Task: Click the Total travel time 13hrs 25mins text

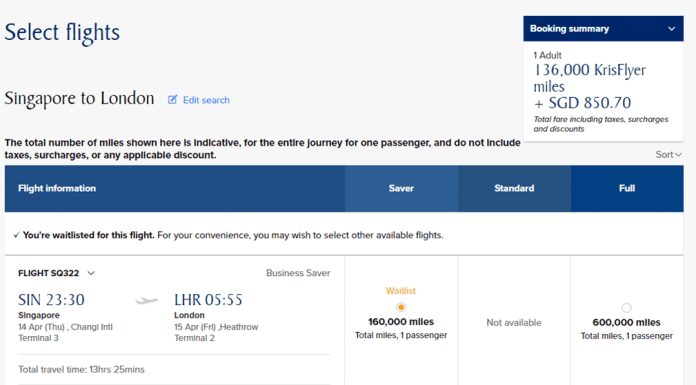Action: tap(81, 369)
